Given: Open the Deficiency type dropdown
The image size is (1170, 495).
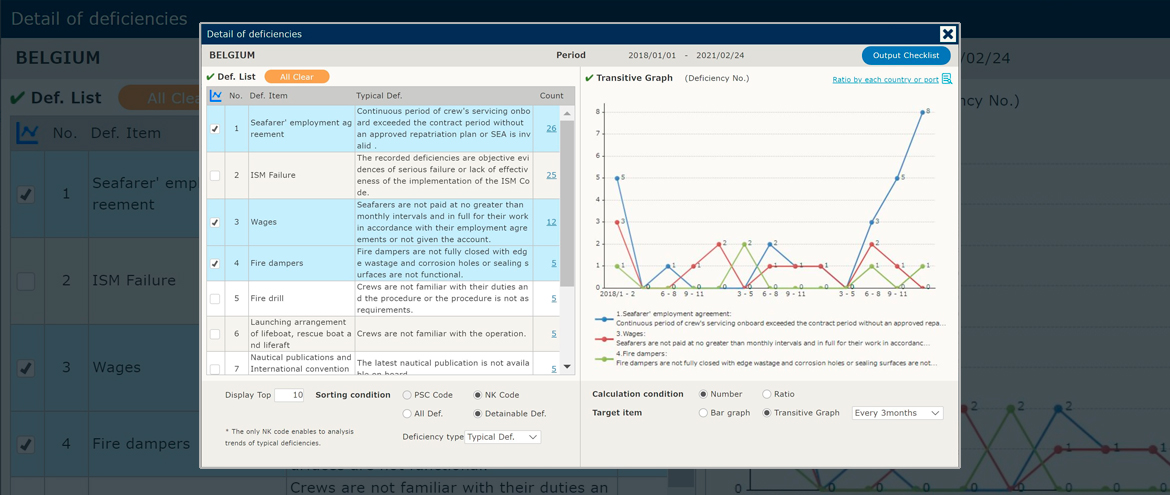Looking at the screenshot, I should click(503, 438).
